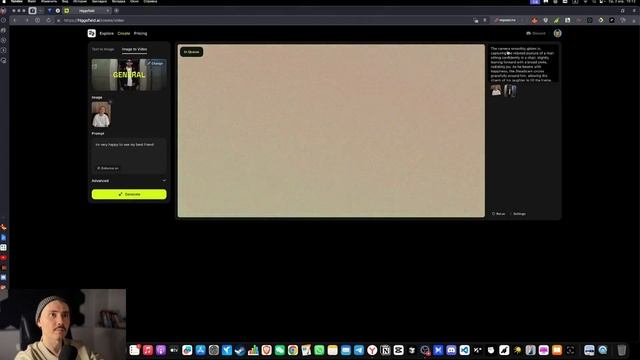Select the Image to Video tab

[134, 49]
